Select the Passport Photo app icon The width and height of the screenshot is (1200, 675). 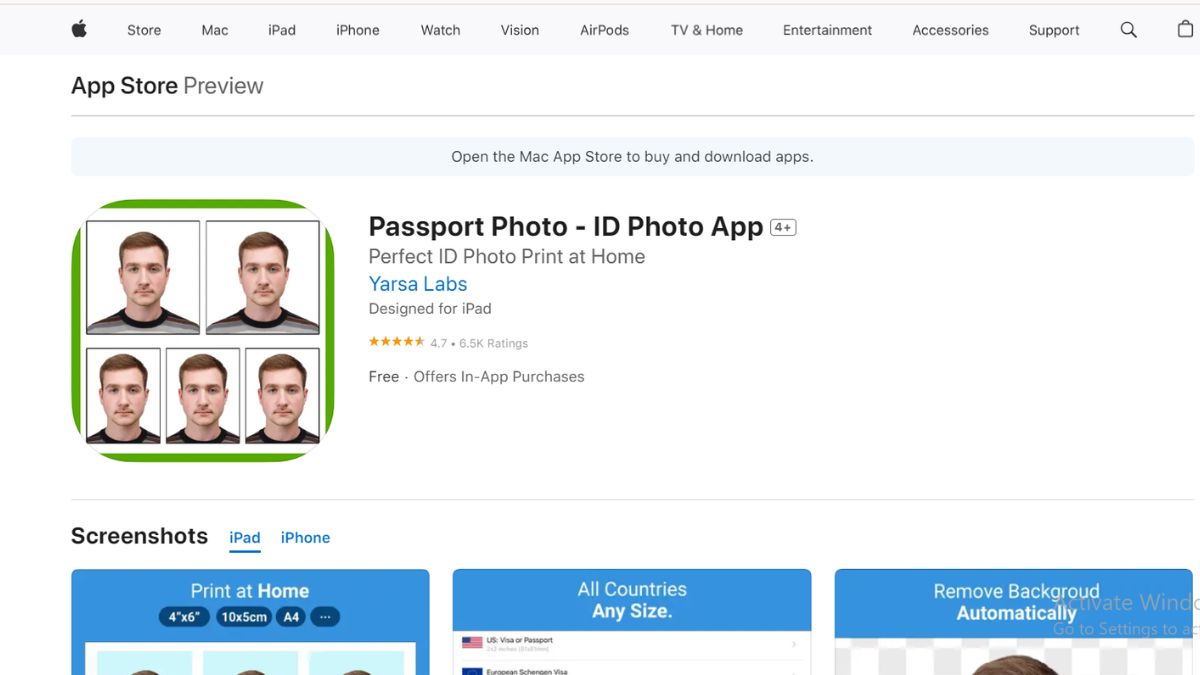[202, 330]
